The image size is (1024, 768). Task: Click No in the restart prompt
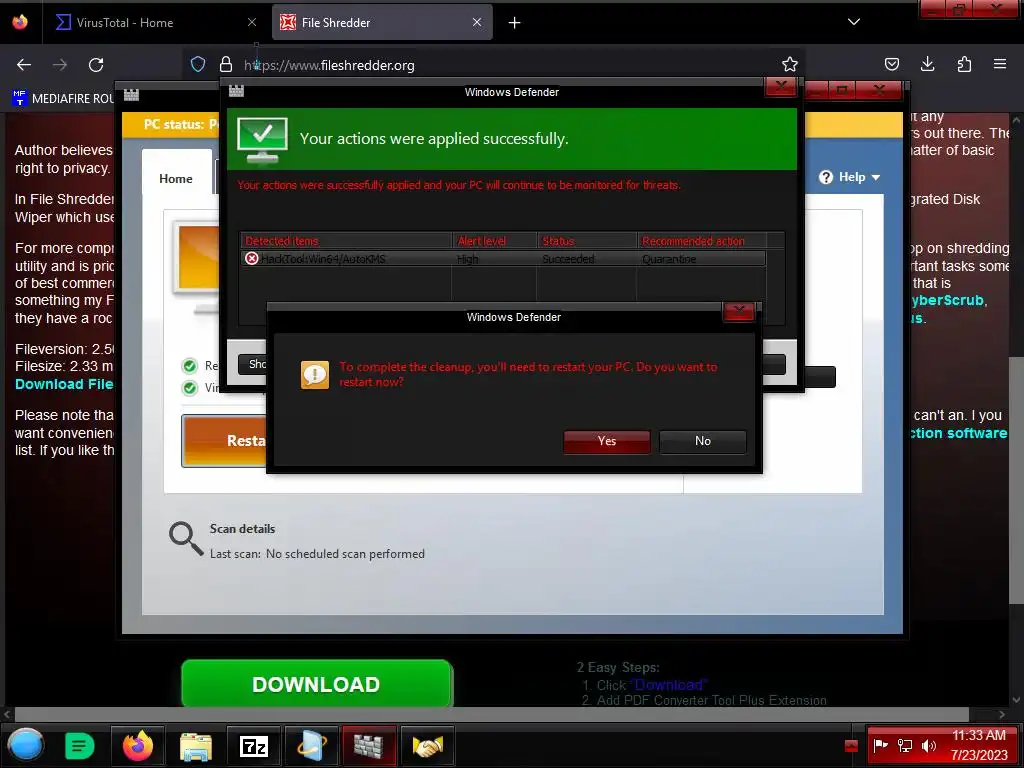[703, 441]
